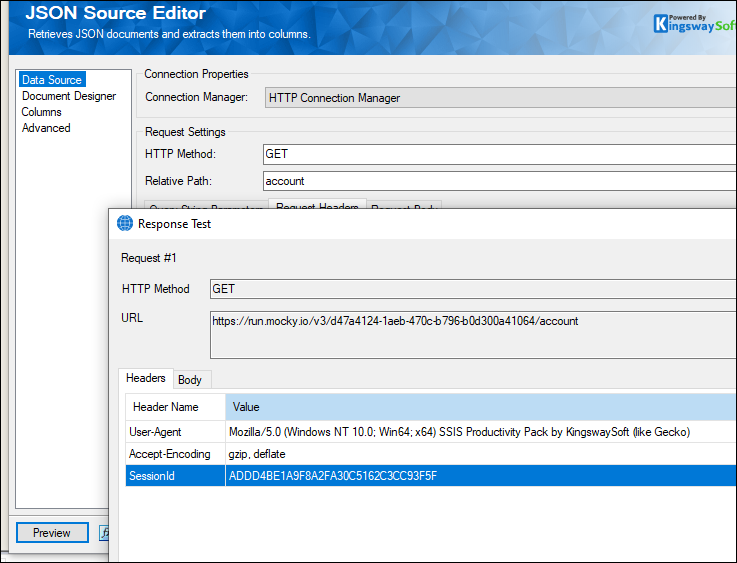Click the HTTP Method field in Response Test
This screenshot has height=563, width=737.
click(x=473, y=289)
